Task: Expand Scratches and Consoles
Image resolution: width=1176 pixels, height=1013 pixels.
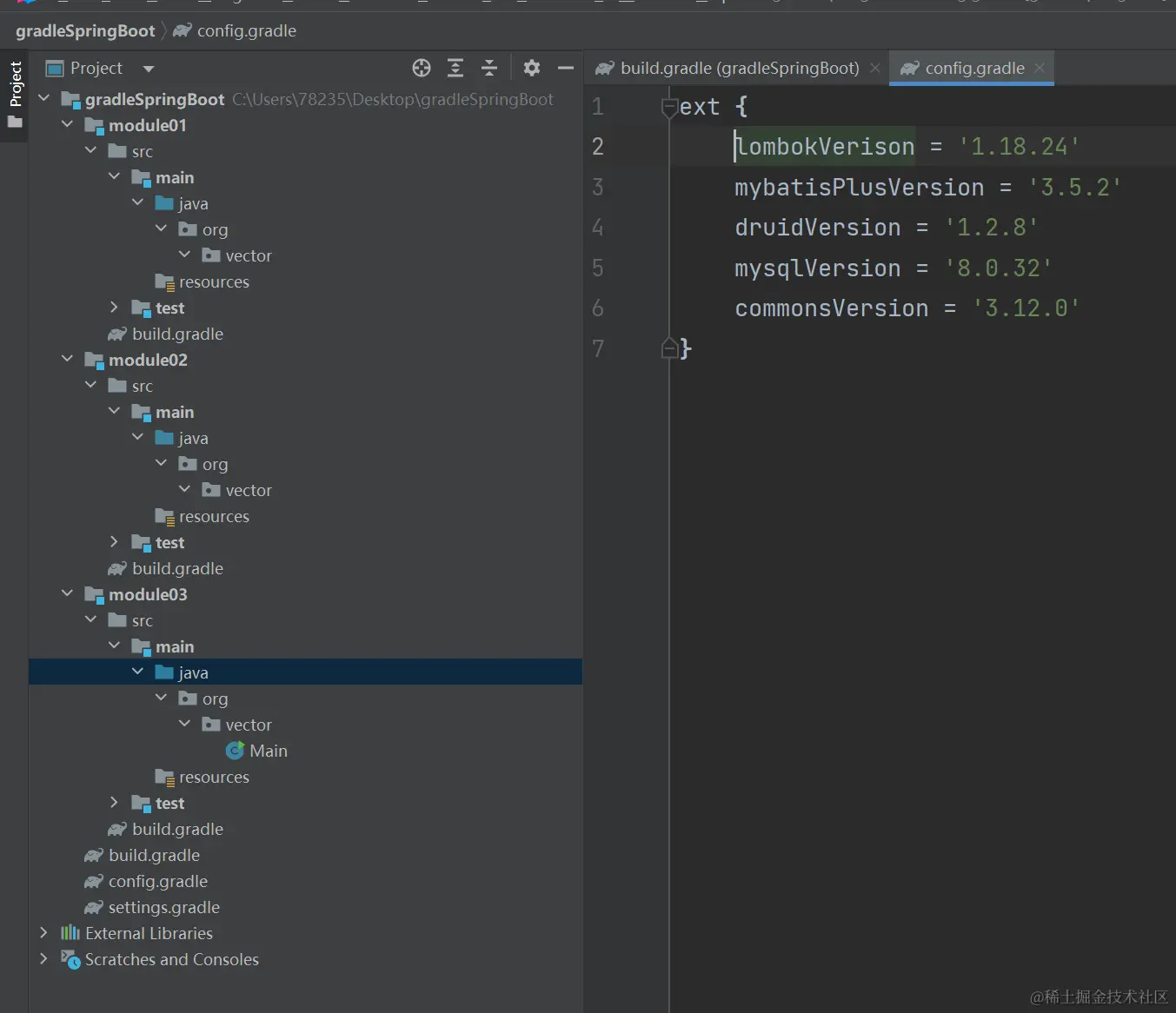Action: tap(44, 959)
